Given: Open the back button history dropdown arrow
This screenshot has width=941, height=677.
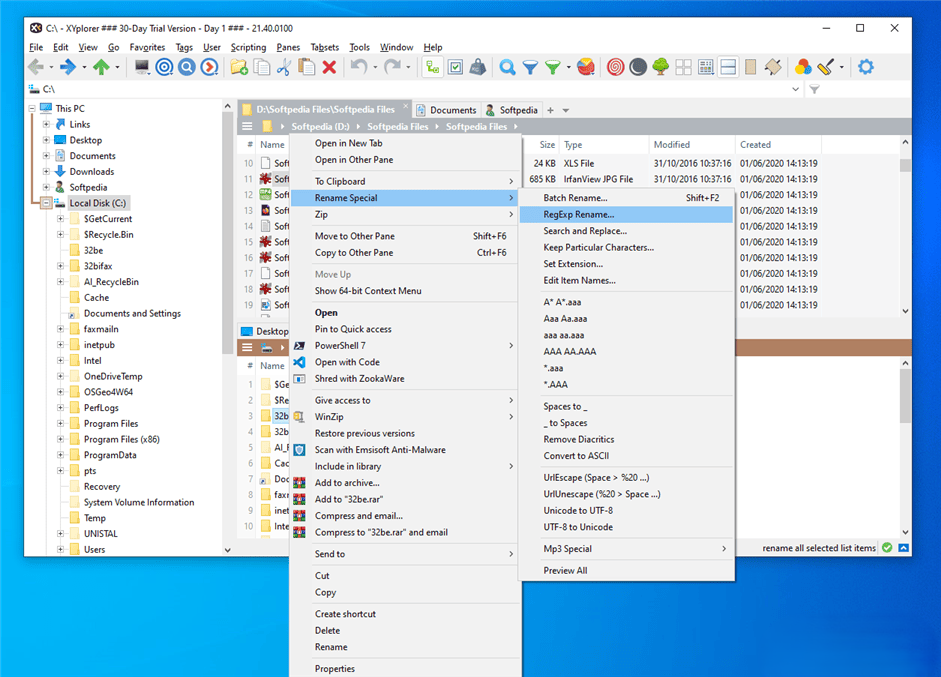Looking at the screenshot, I should coord(52,67).
